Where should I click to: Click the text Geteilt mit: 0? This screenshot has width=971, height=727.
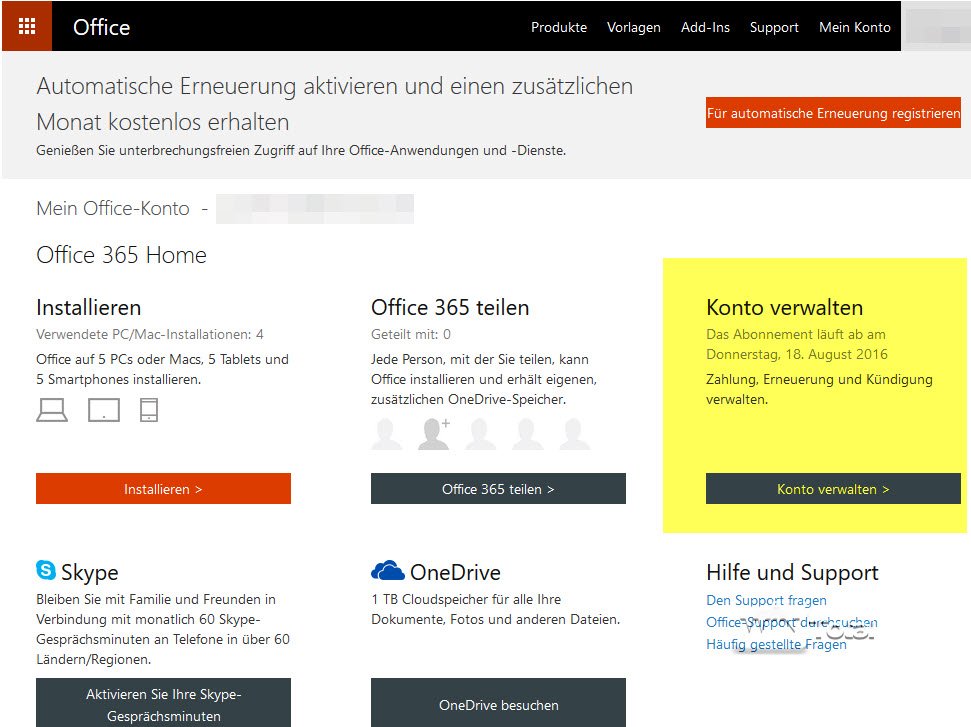click(x=411, y=334)
